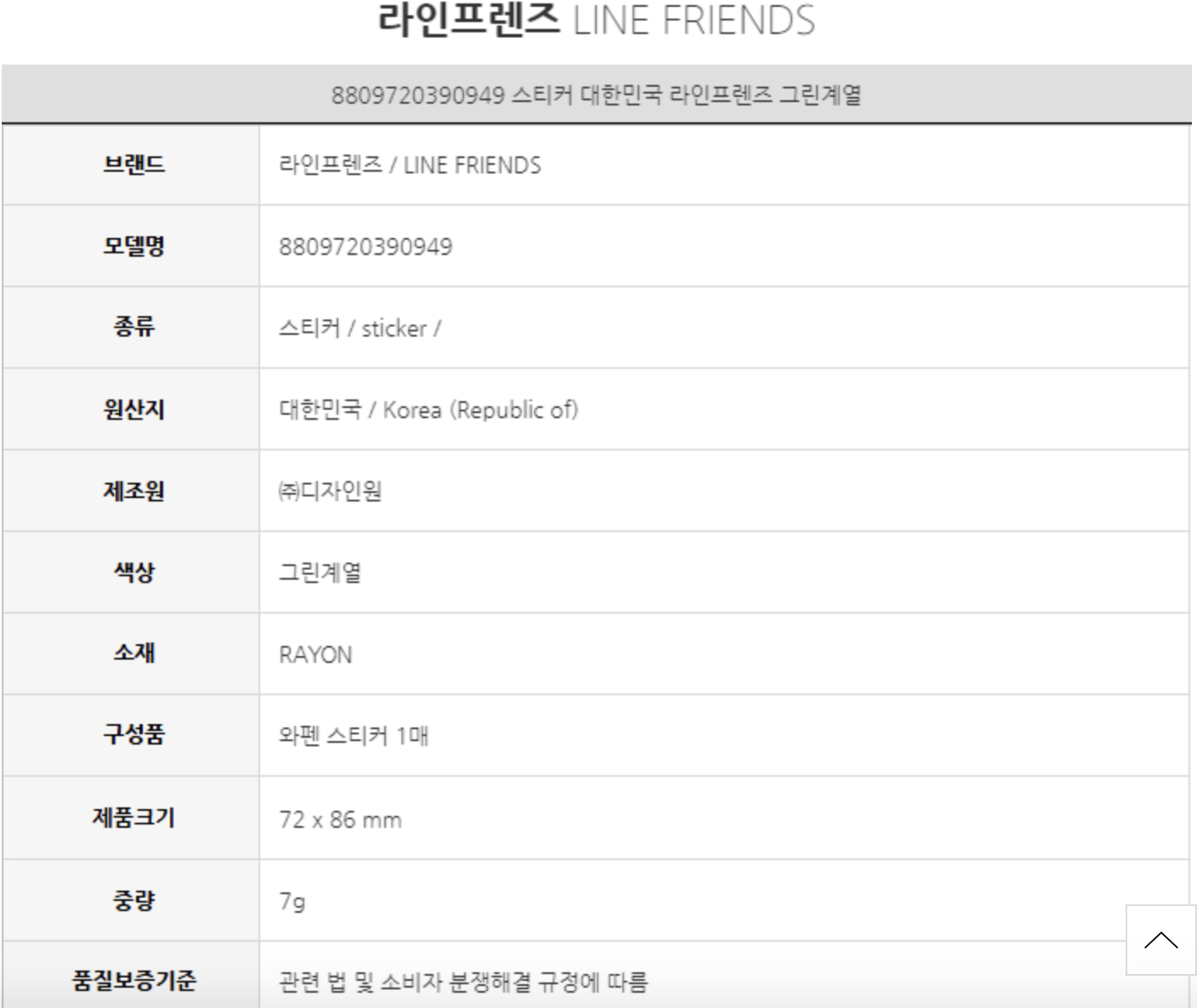Click the scroll-to-top arrow button
1197x1008 pixels.
(1160, 940)
